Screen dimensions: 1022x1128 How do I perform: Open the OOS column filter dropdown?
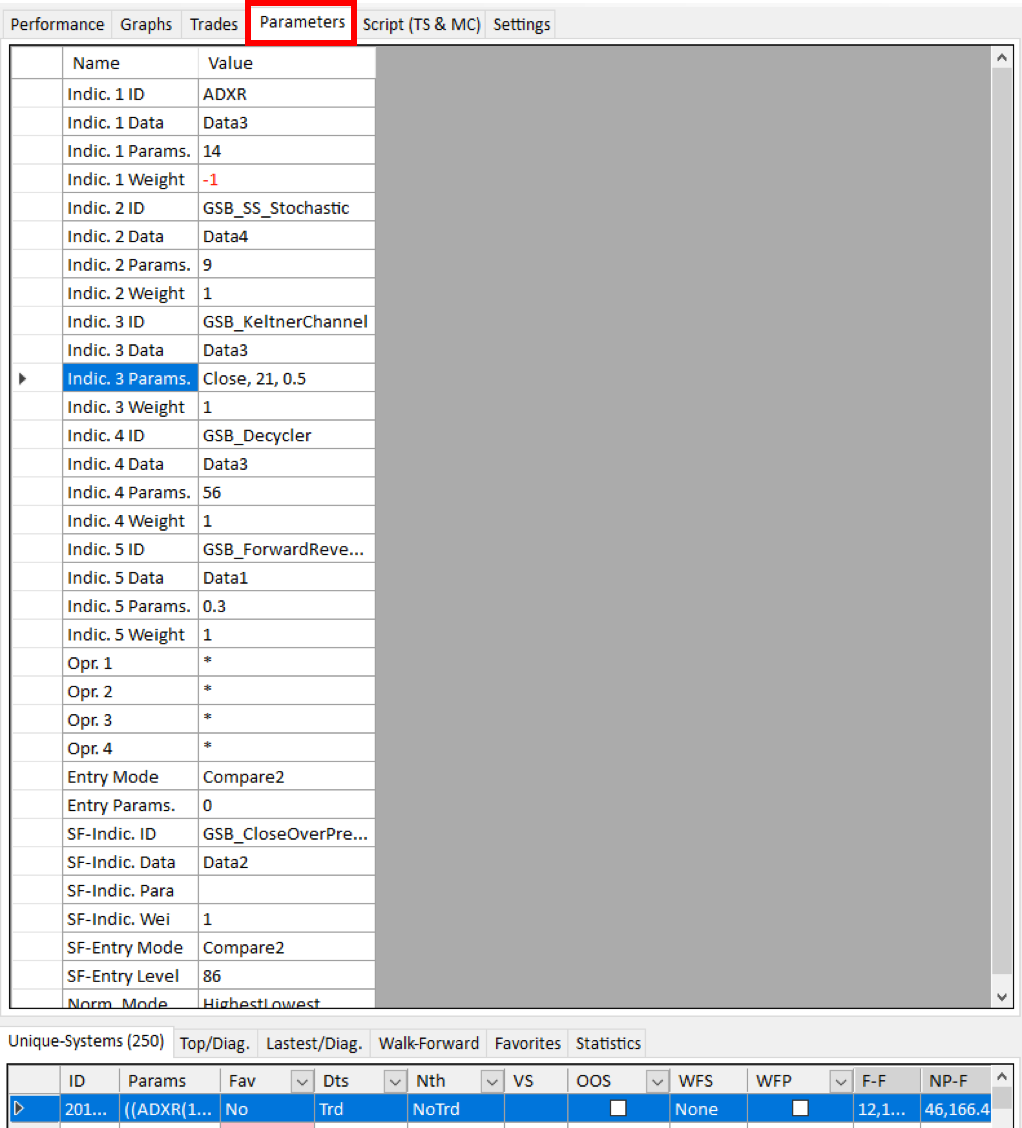click(x=656, y=1081)
